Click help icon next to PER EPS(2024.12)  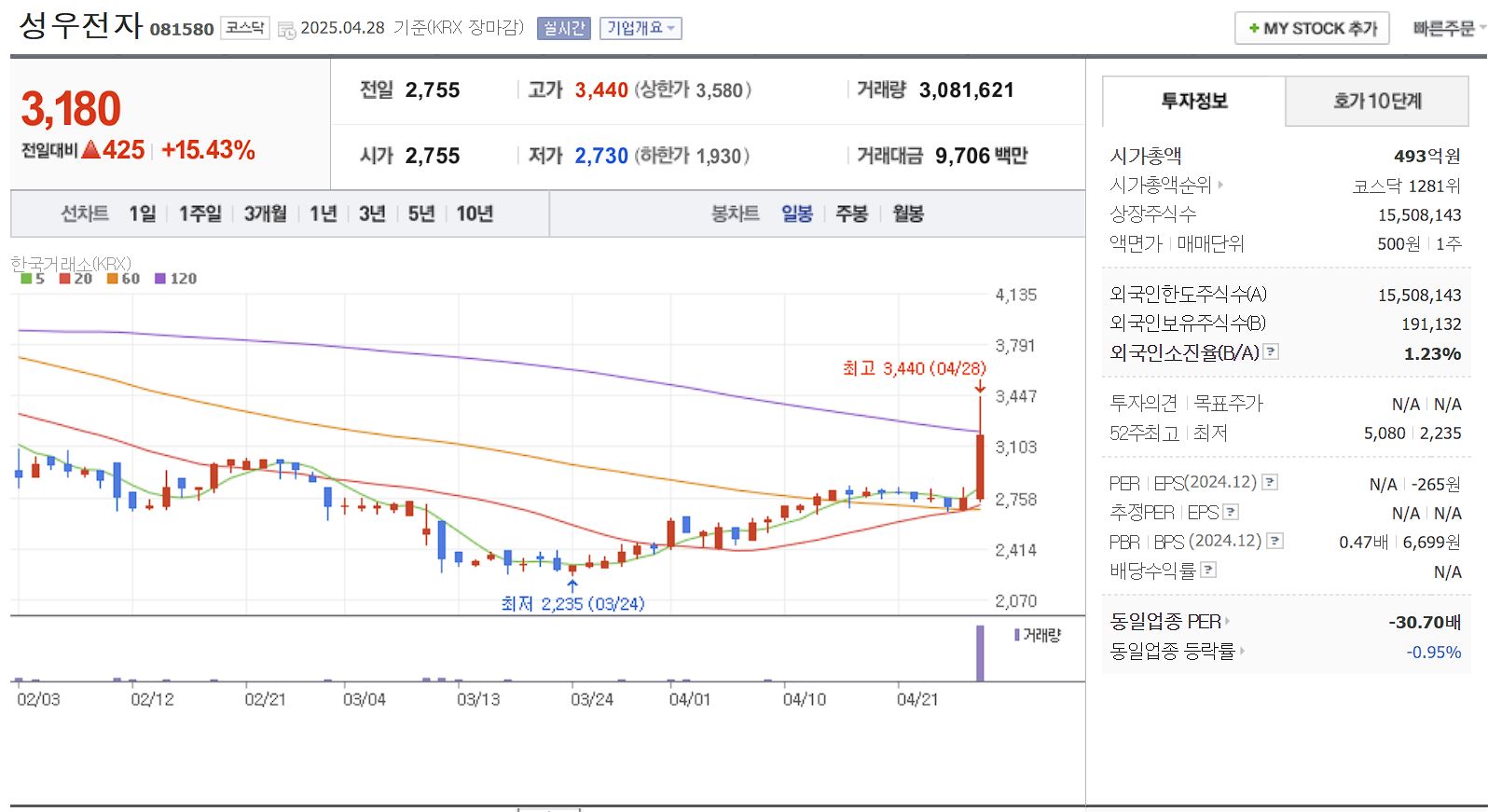1270,482
